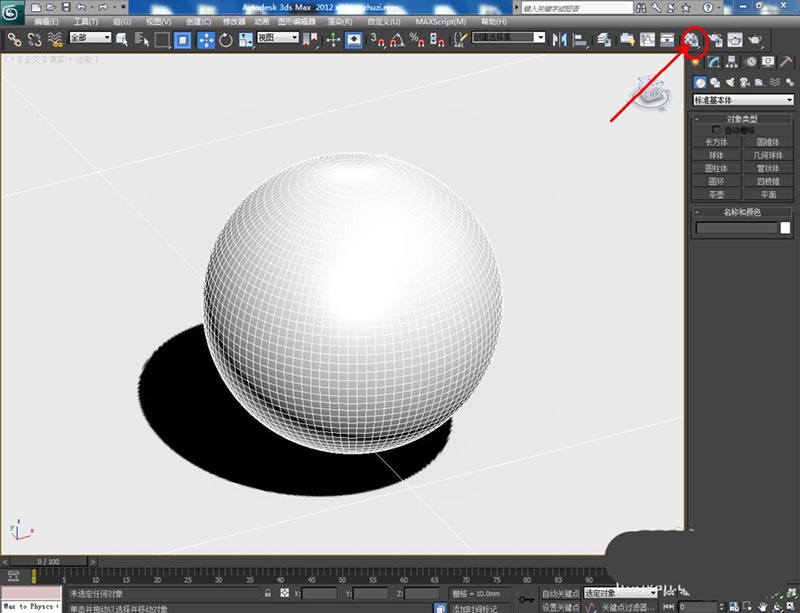The image size is (800, 613).
Task: Click the white object color swatch
Action: tap(785, 228)
